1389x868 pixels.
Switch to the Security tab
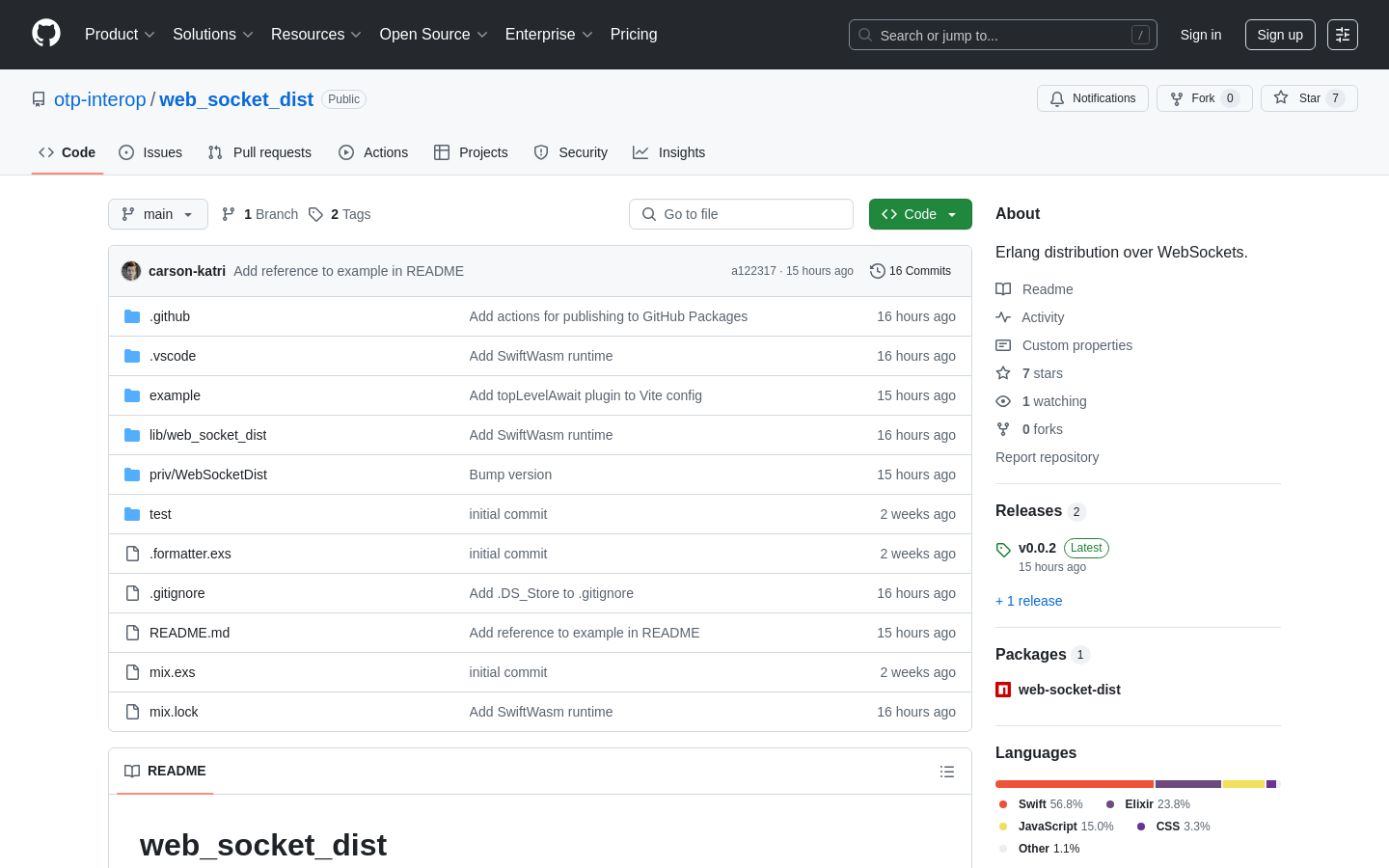pos(571,152)
